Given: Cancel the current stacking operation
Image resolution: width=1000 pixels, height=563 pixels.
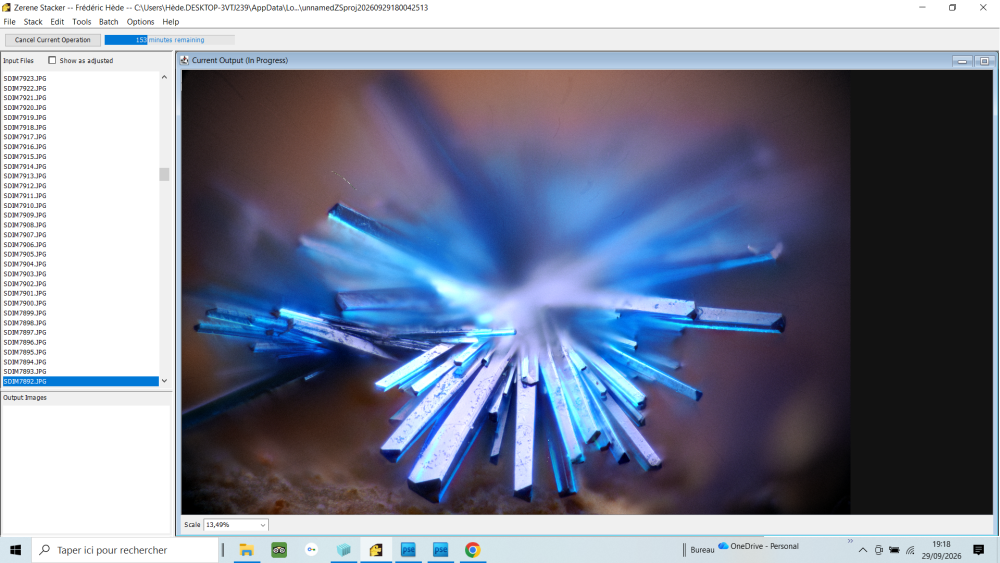Looking at the screenshot, I should [x=52, y=40].
